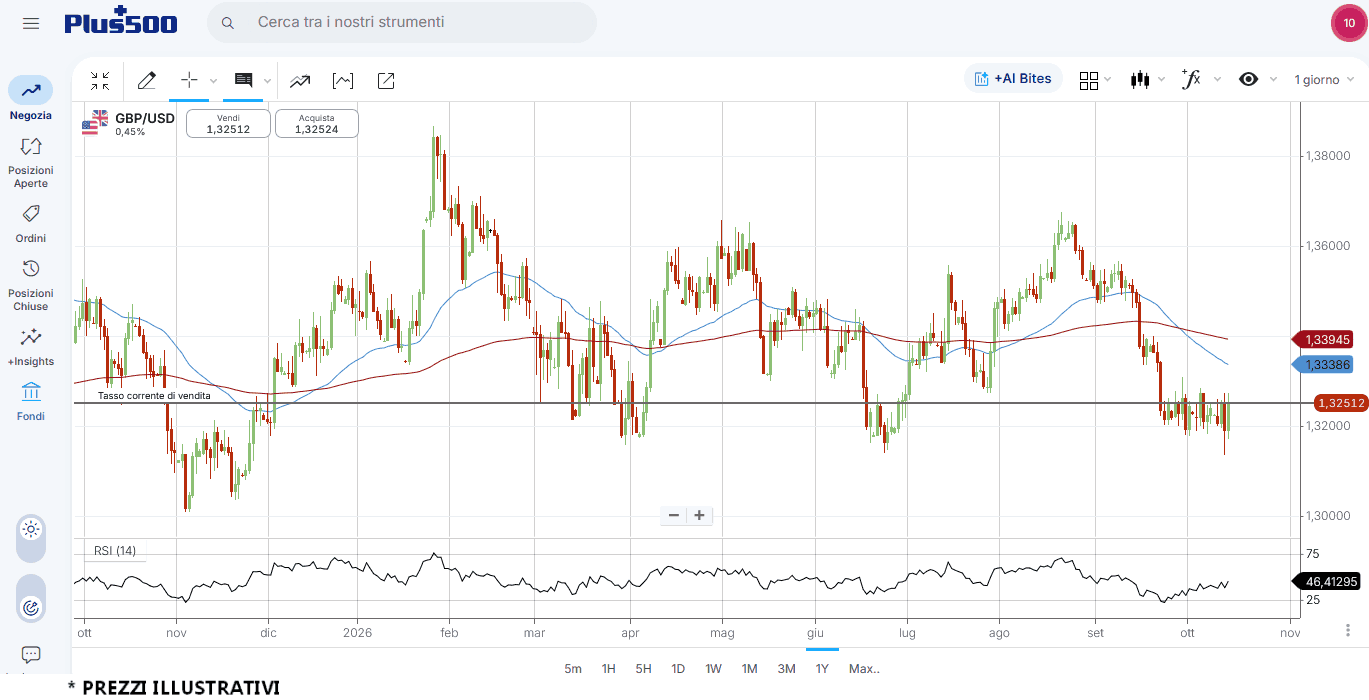
Task: Select the 3M time range
Action: (x=786, y=668)
